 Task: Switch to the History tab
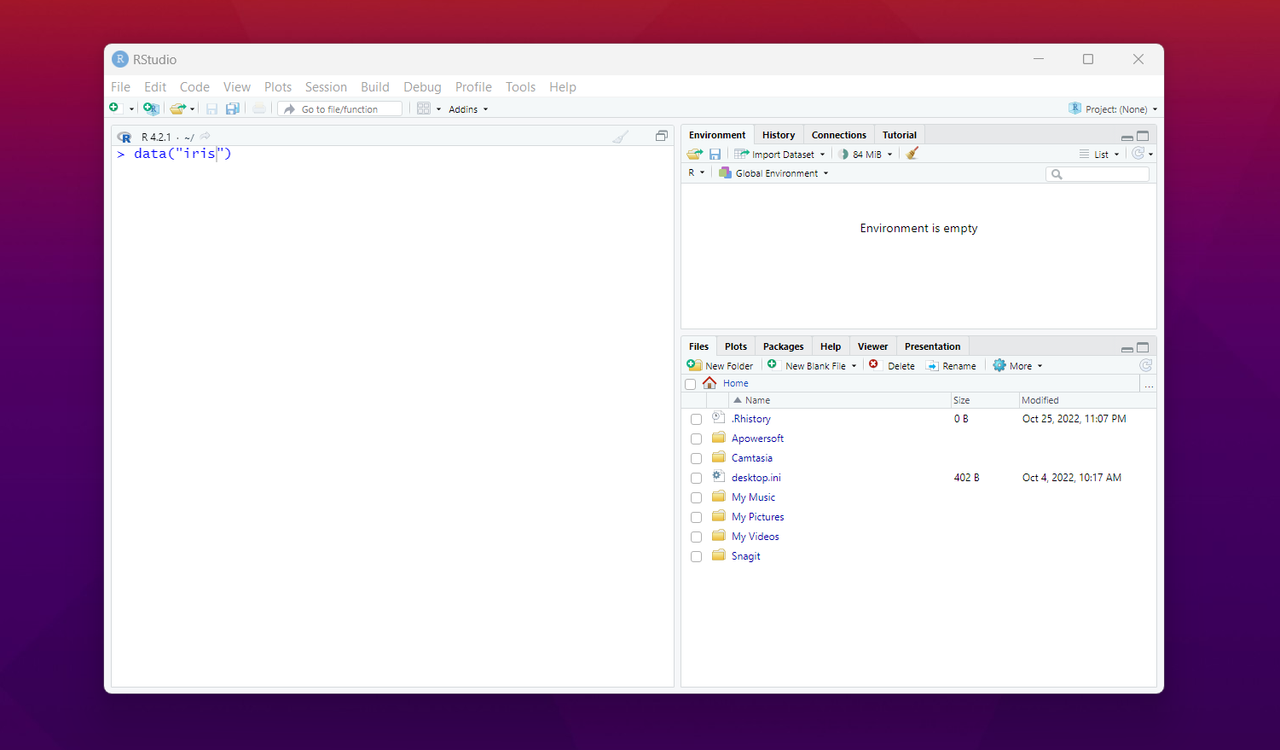pos(778,135)
